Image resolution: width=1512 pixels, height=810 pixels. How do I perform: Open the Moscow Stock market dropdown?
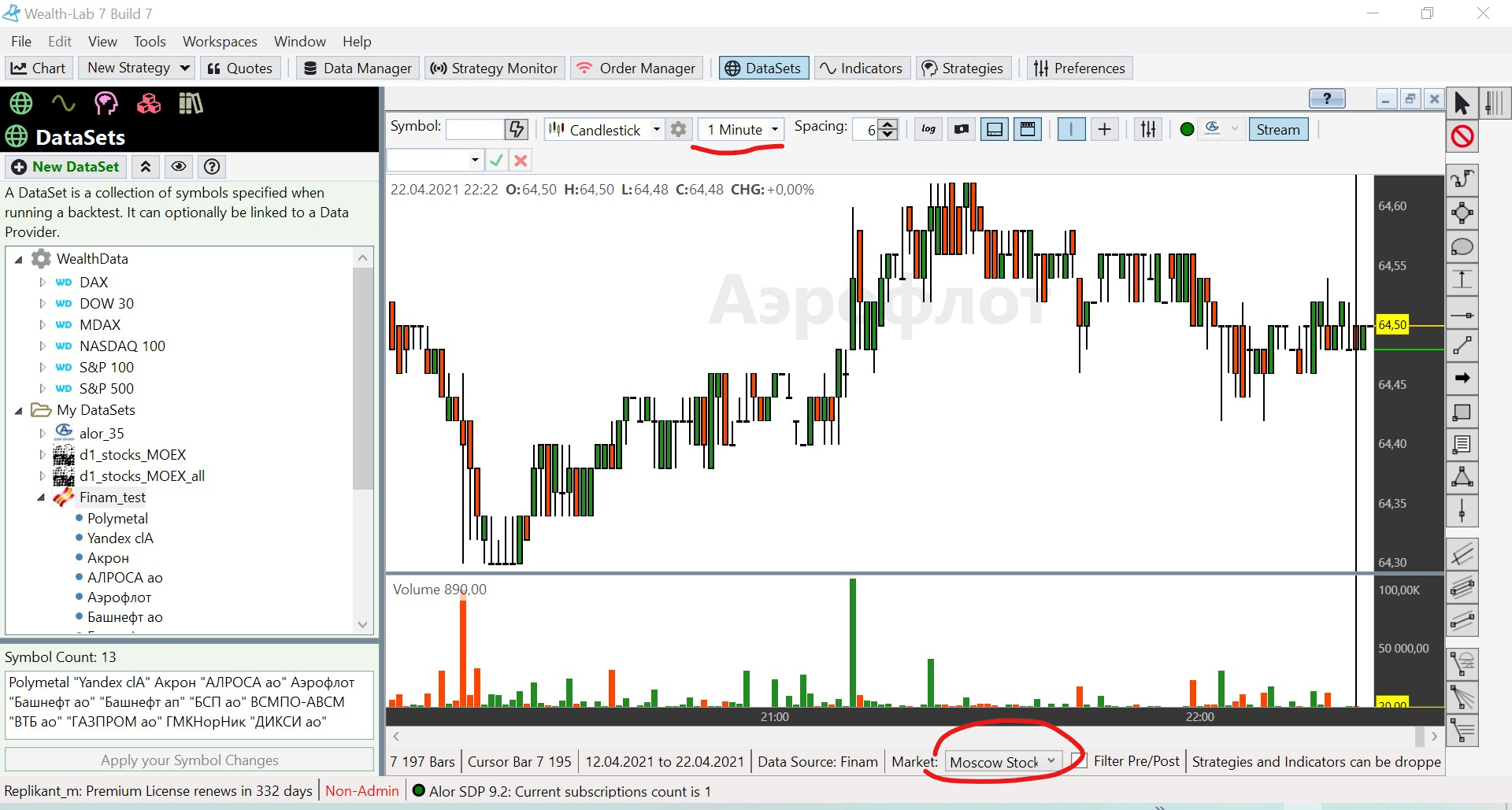point(1051,760)
